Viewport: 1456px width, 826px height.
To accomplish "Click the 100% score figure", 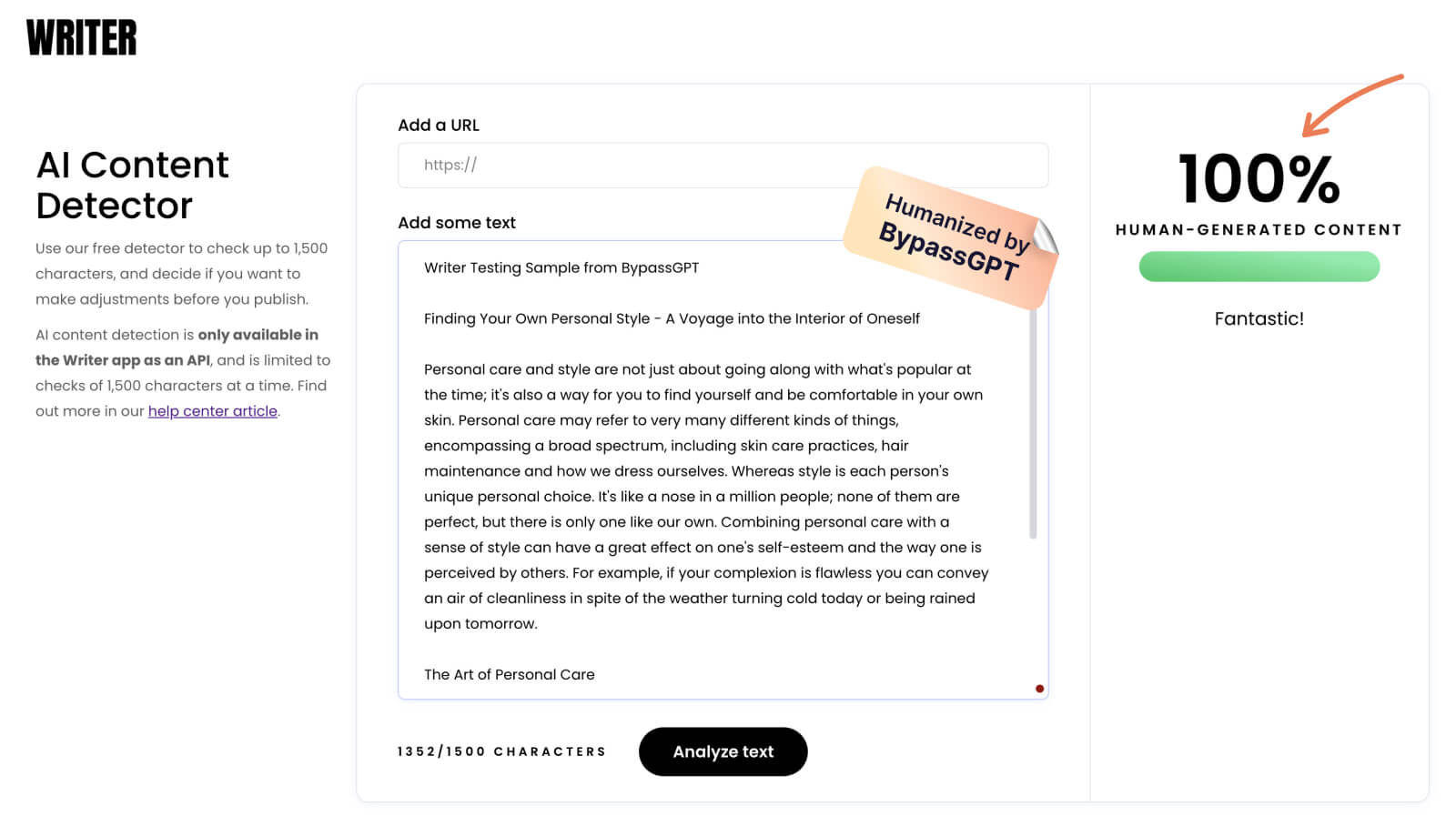I will pos(1259,178).
